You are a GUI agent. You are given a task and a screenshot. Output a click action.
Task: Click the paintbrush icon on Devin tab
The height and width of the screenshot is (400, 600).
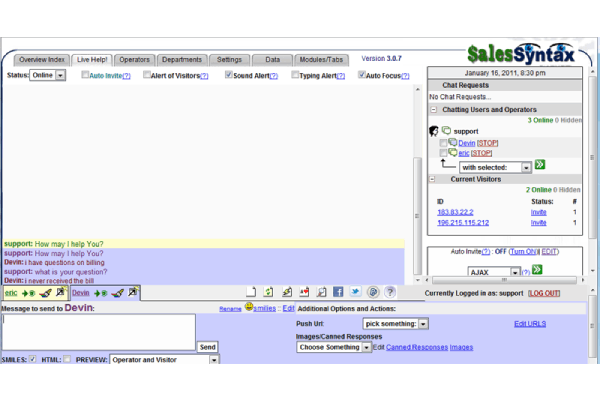point(117,293)
